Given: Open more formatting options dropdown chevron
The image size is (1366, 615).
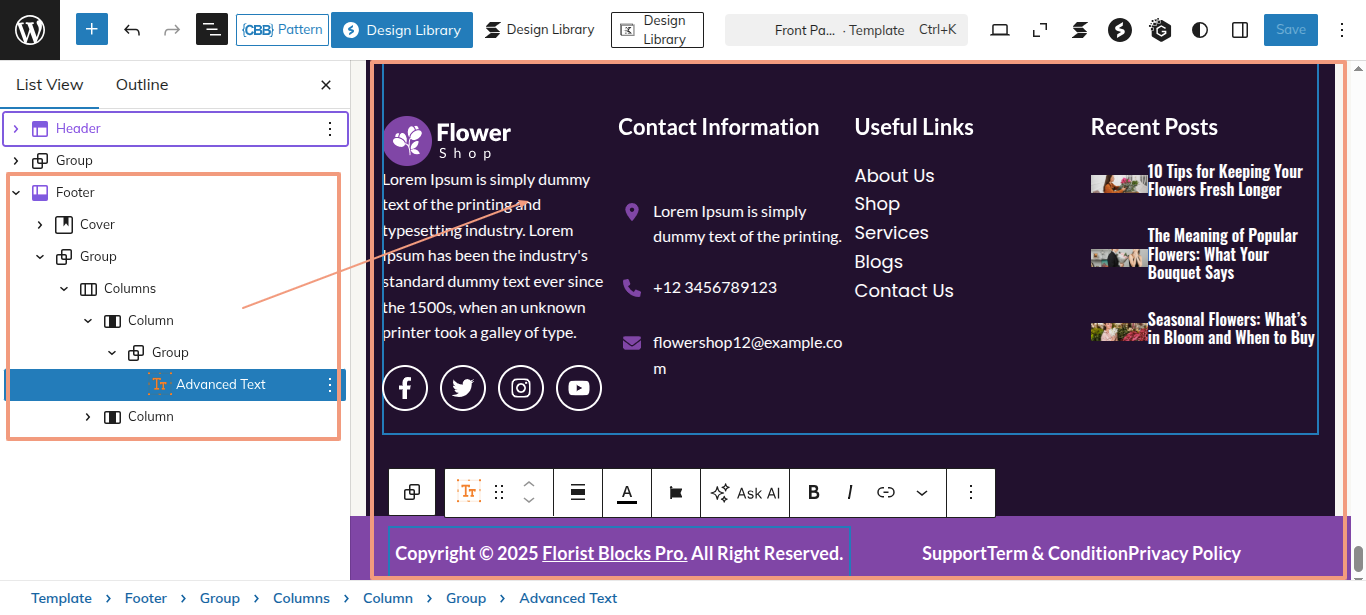Looking at the screenshot, I should click(x=922, y=493).
